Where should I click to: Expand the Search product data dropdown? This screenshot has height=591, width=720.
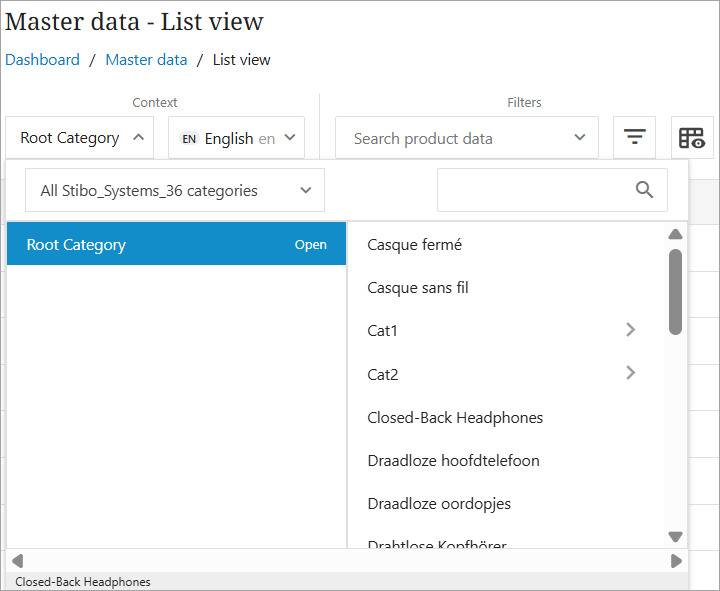(x=579, y=138)
